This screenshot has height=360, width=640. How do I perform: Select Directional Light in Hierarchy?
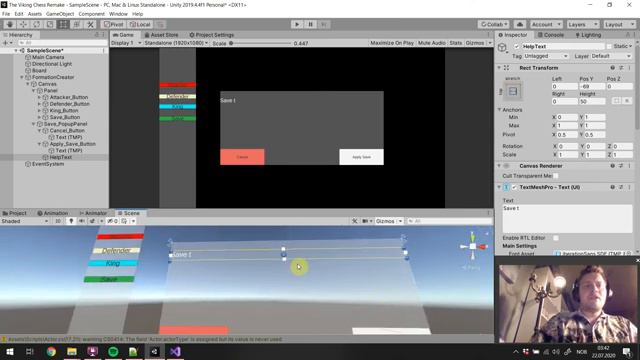(51, 64)
